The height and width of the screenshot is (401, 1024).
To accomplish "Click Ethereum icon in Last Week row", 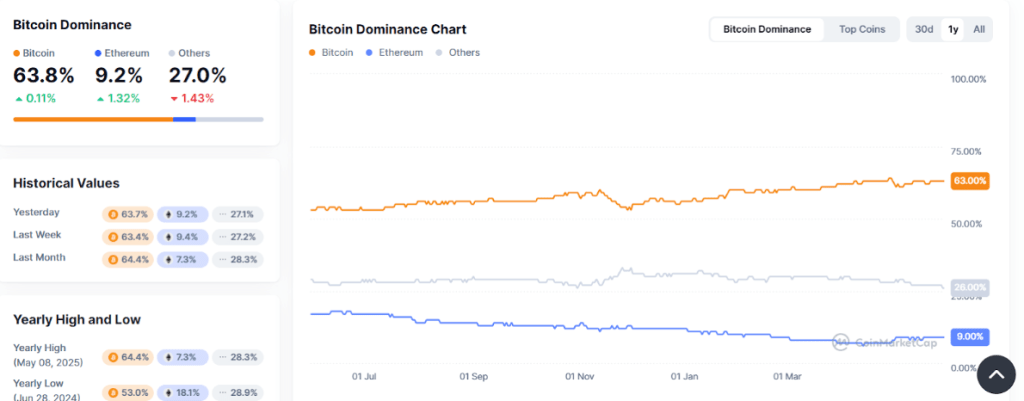I will (167, 237).
